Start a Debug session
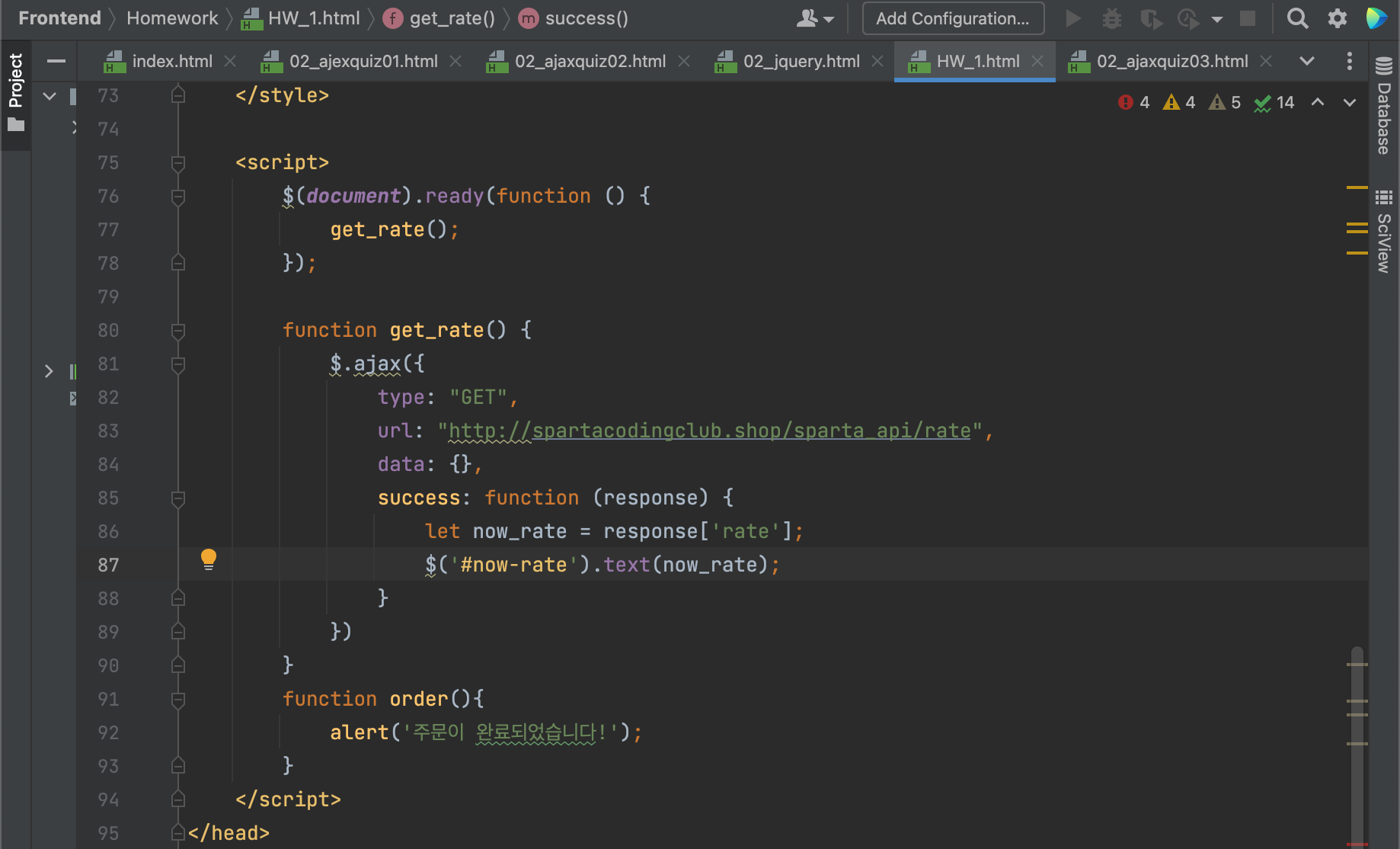 tap(1112, 18)
